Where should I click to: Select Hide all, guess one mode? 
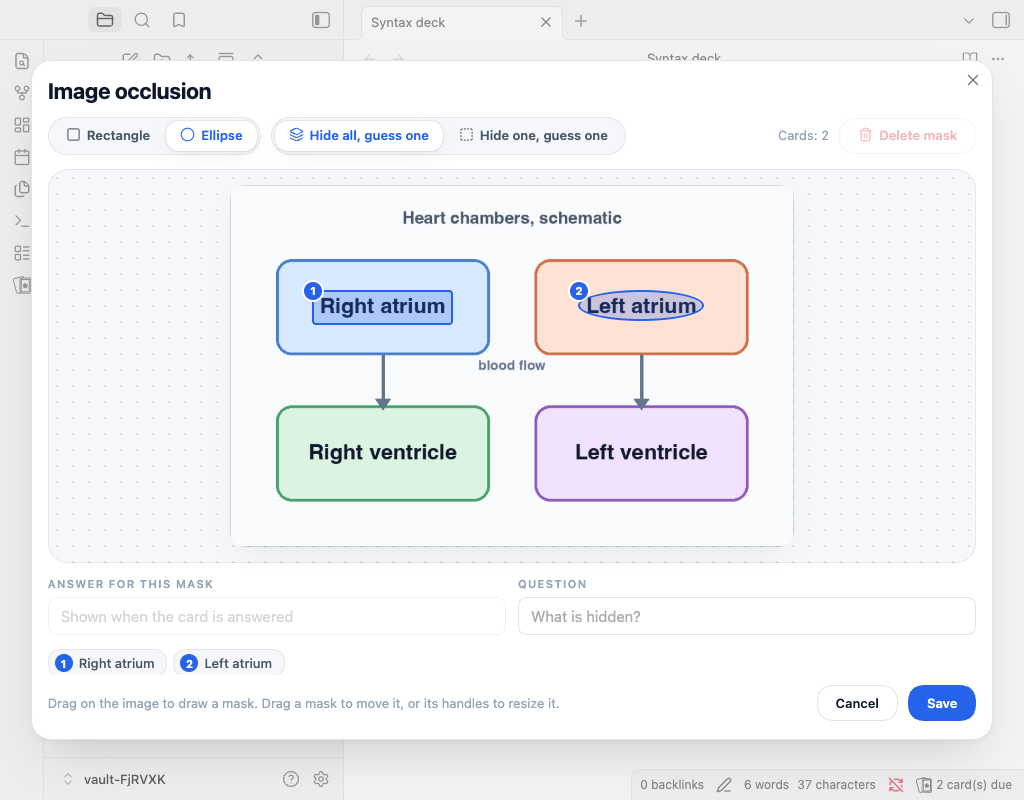(359, 135)
